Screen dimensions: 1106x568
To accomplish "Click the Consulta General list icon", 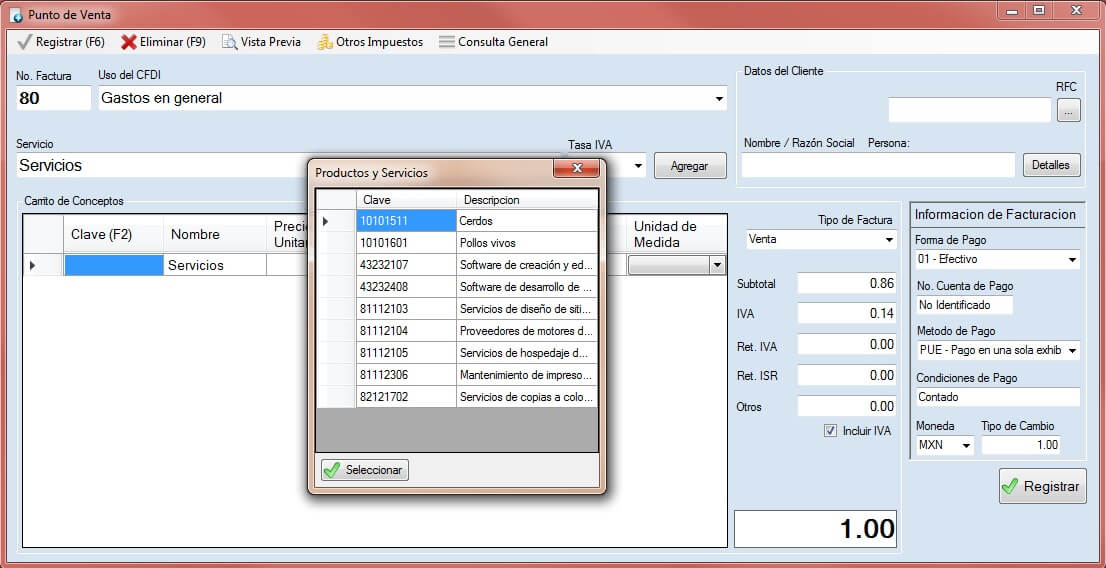I will tap(446, 42).
